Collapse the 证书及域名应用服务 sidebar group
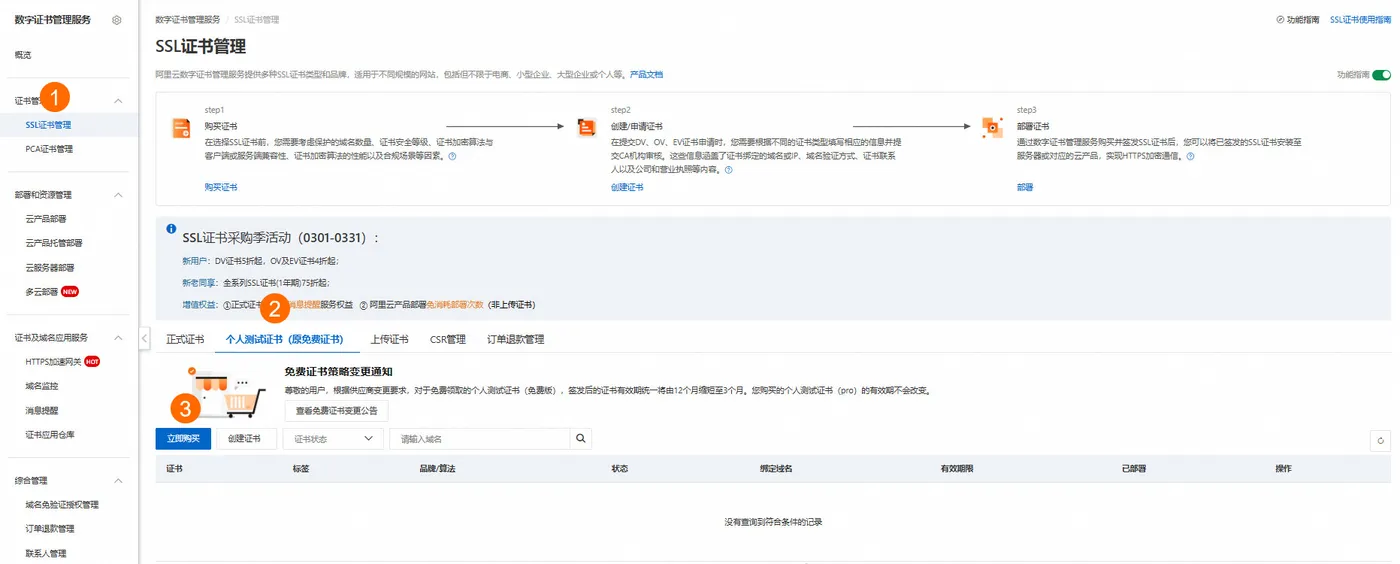The image size is (1400, 564). pyautogui.click(x=118, y=338)
